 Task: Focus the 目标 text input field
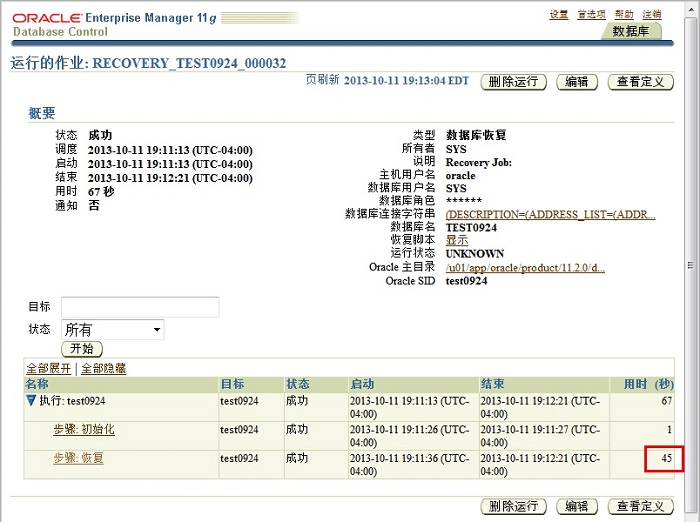(140, 307)
